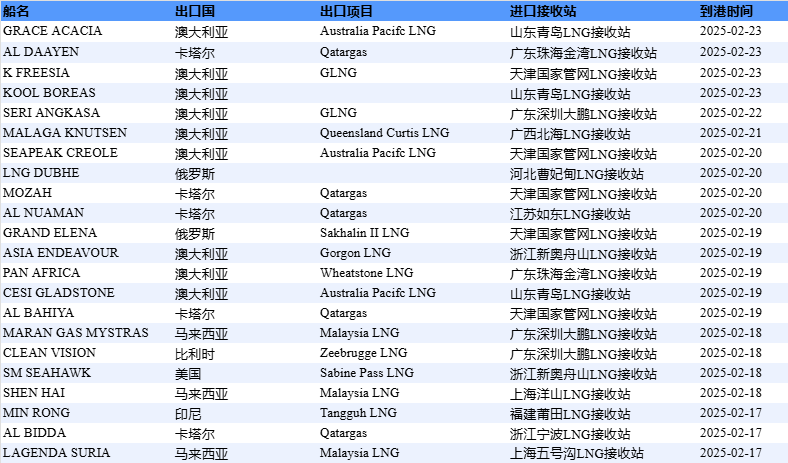This screenshot has width=788, height=463.
Task: Click 上海五号沟LNG接收站 terminal cell
Action: [x=576, y=454]
